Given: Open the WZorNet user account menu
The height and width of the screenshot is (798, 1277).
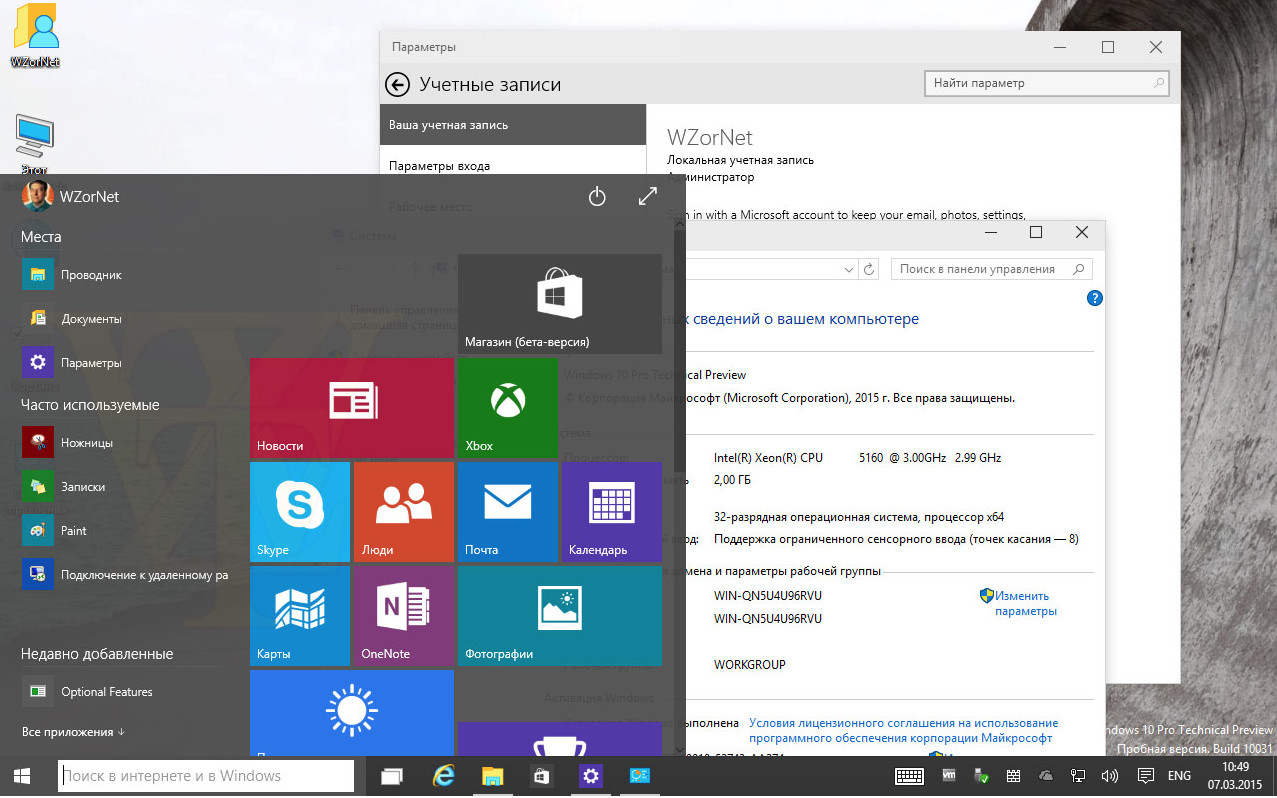Looking at the screenshot, I should (x=70, y=196).
